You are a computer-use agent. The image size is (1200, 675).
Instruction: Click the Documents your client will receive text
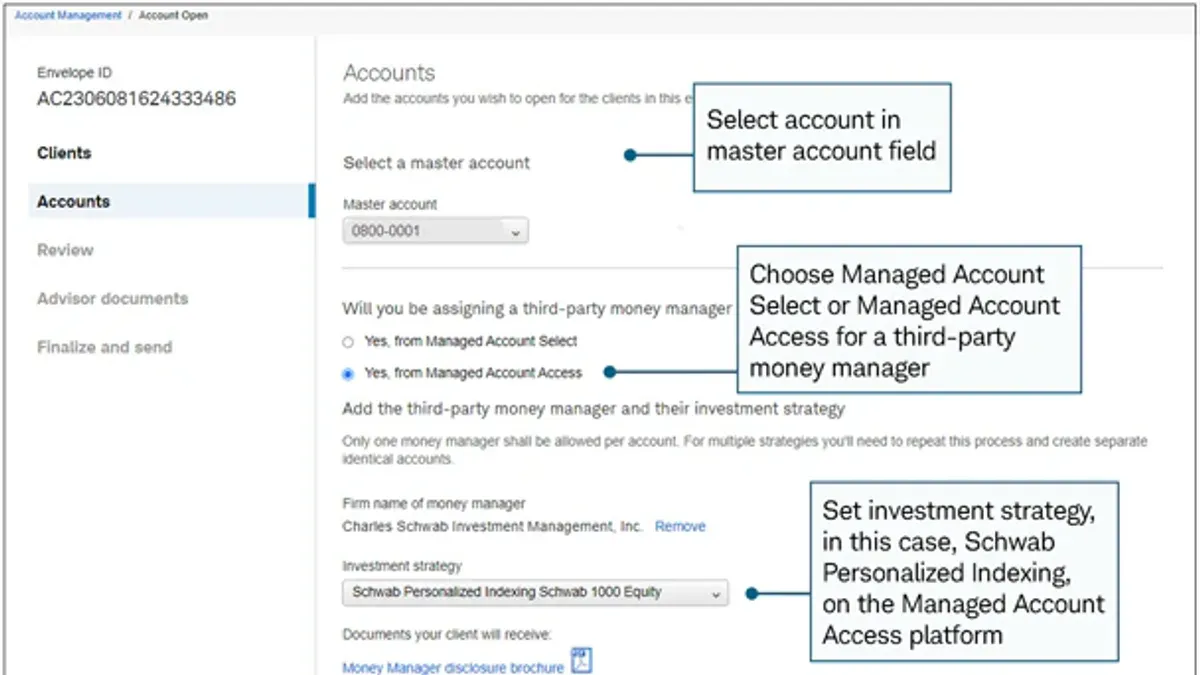click(447, 634)
